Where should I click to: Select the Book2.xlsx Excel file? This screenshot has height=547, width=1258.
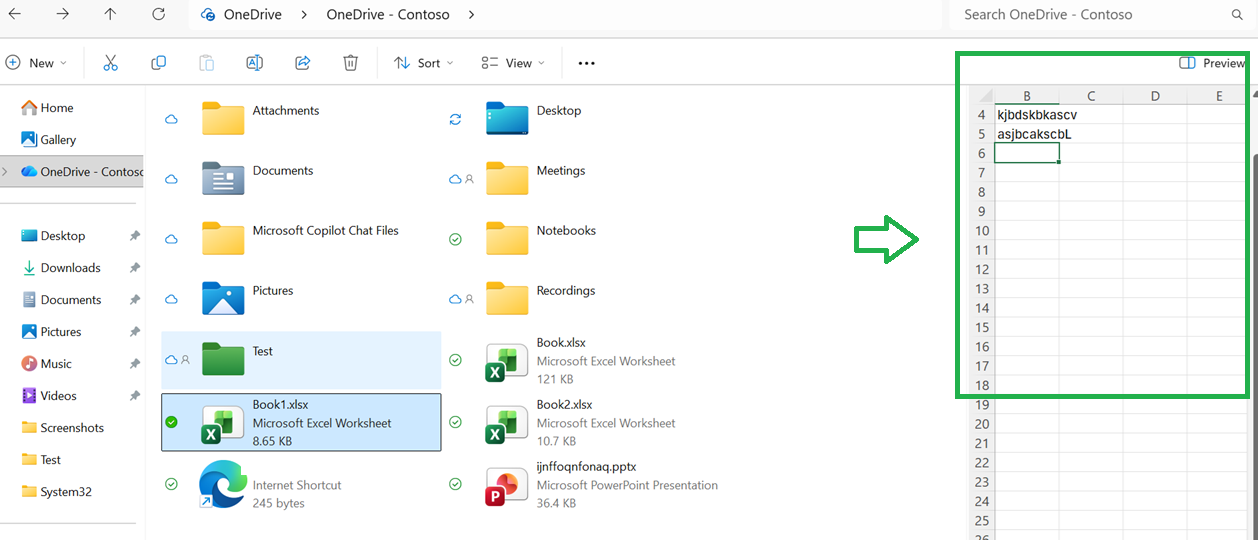tap(584, 422)
